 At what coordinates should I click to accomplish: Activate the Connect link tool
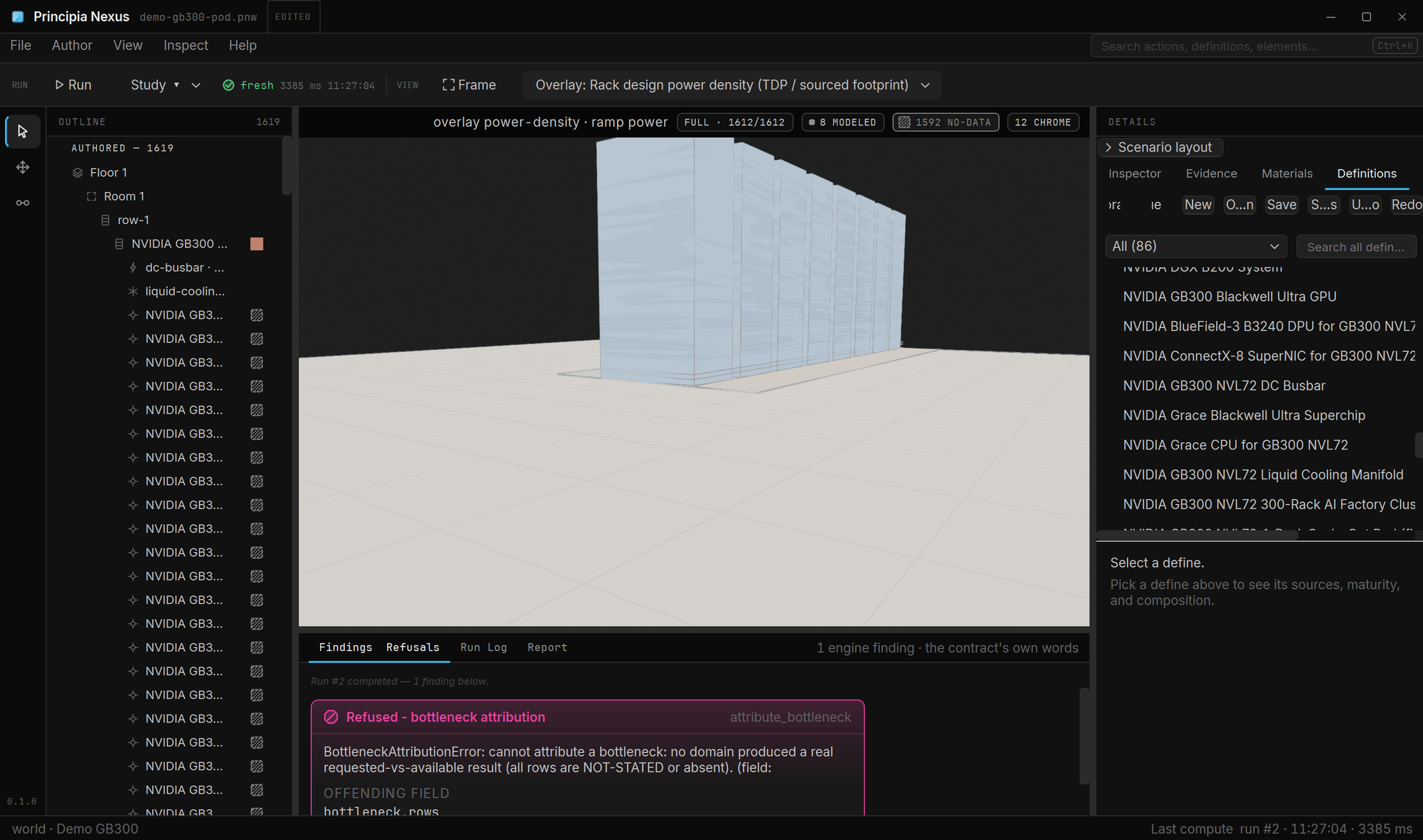click(x=23, y=203)
